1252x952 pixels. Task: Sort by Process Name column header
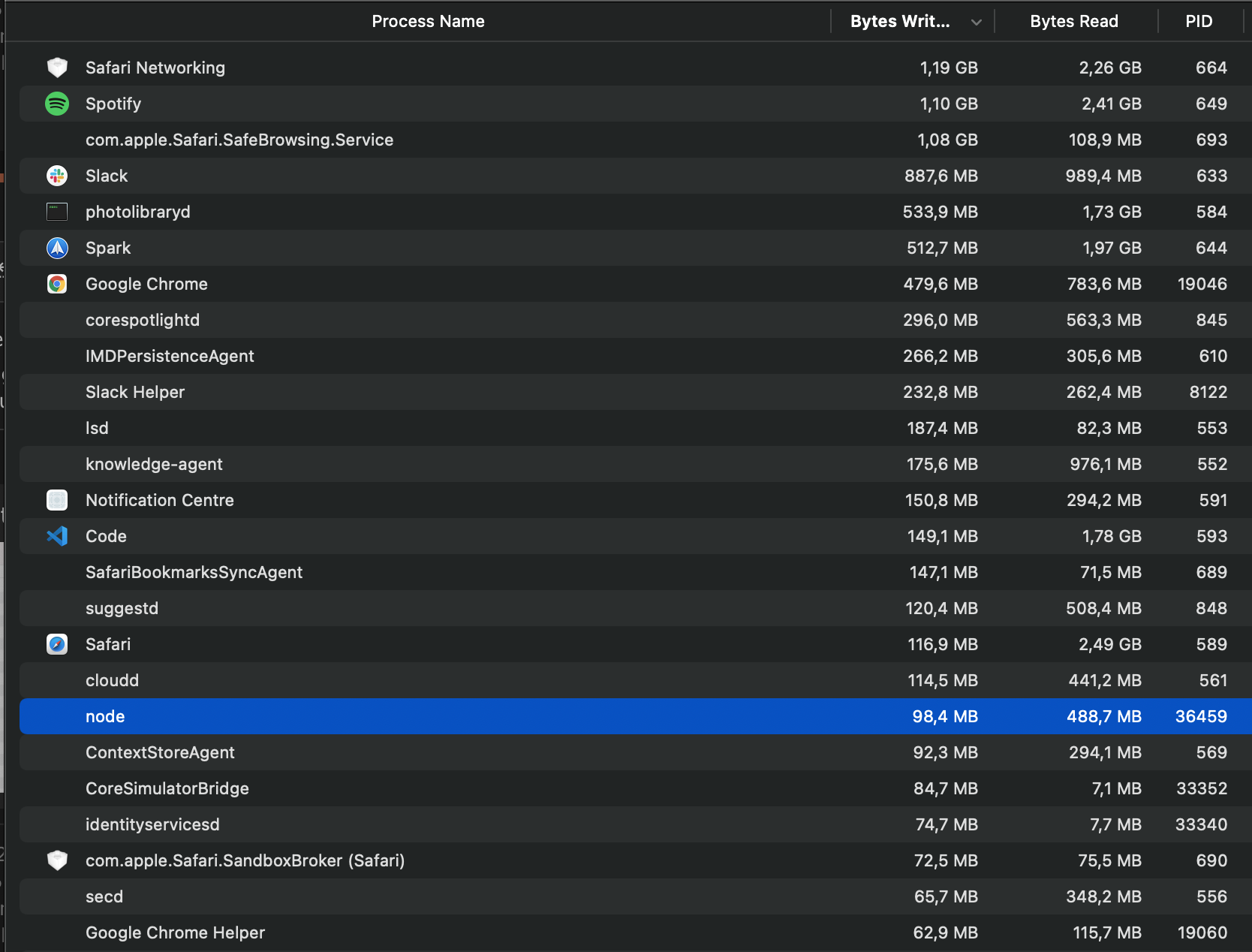[428, 22]
